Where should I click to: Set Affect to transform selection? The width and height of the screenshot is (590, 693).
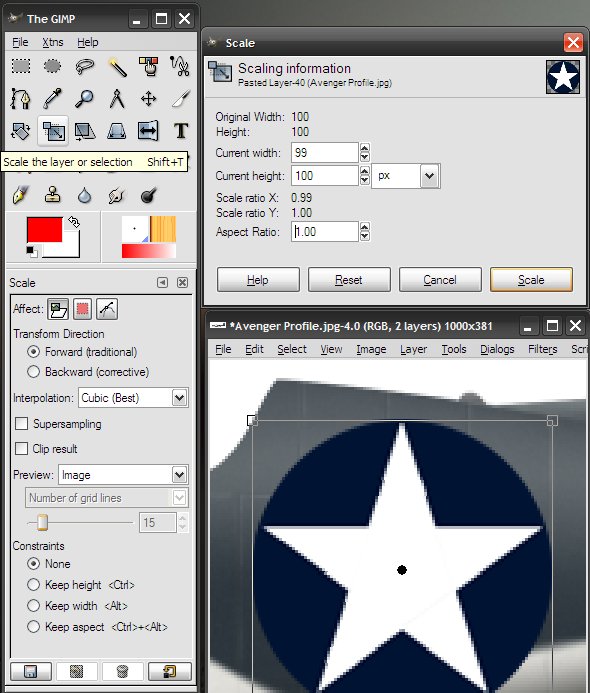(x=82, y=309)
